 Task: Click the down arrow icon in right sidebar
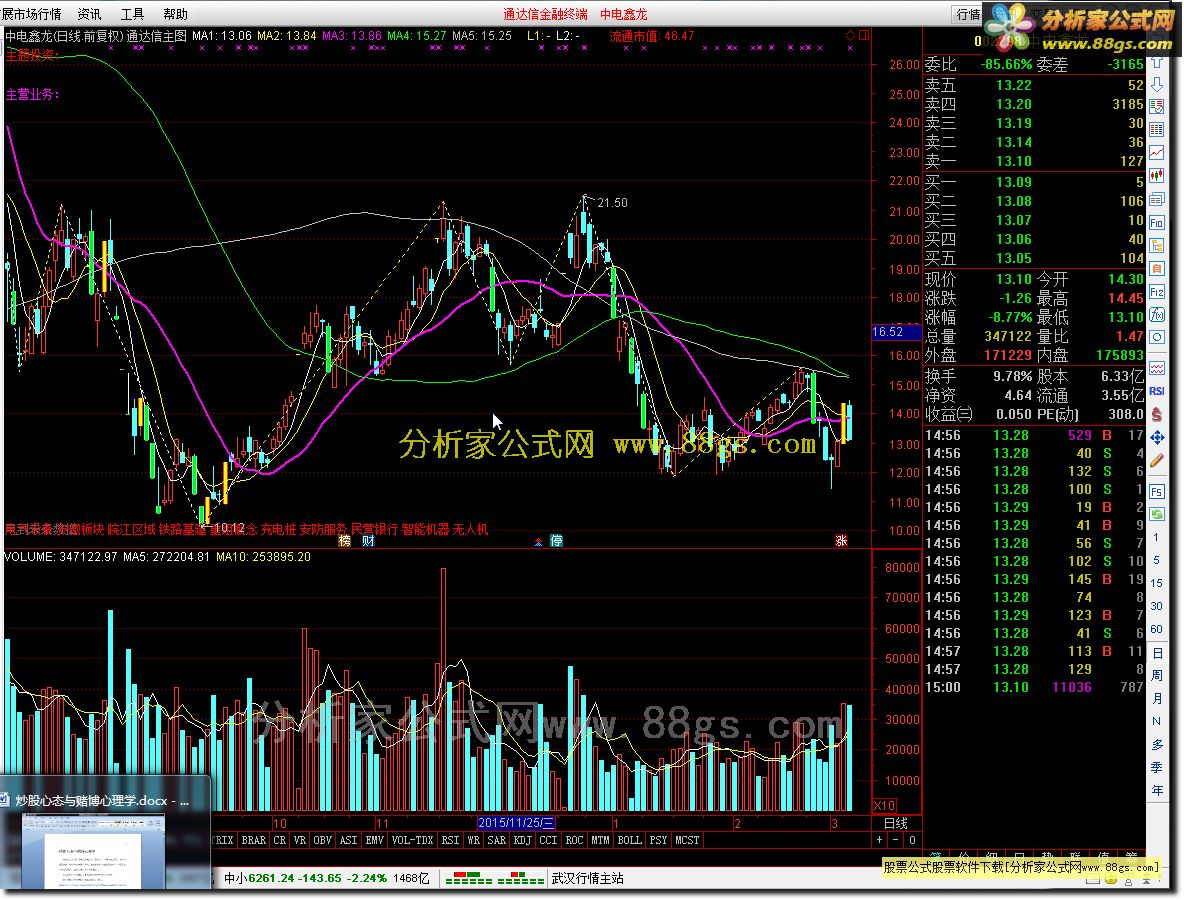[1157, 85]
